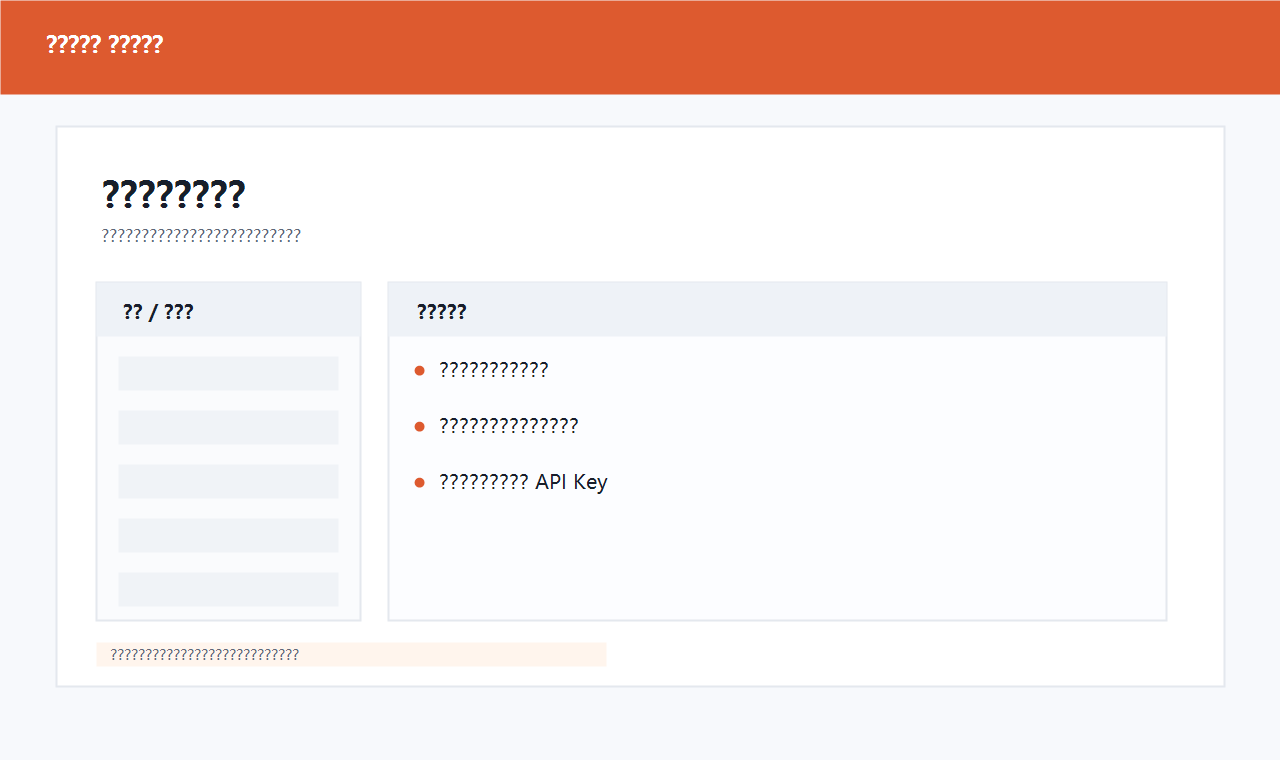Click the white title text in orange header
The image size is (1280, 760).
(104, 45)
